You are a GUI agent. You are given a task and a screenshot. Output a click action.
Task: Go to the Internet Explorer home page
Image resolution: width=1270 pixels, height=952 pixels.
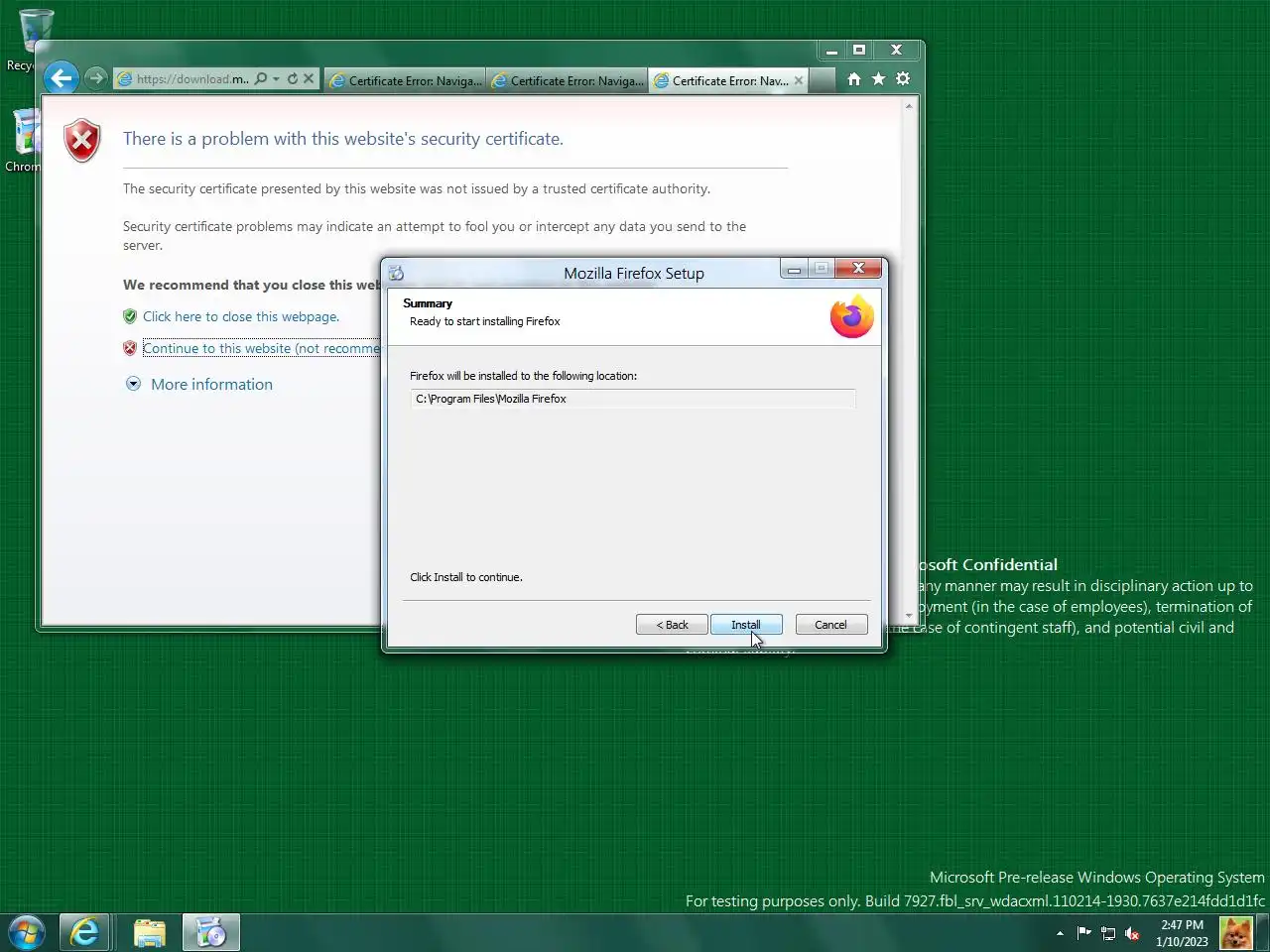pyautogui.click(x=854, y=78)
